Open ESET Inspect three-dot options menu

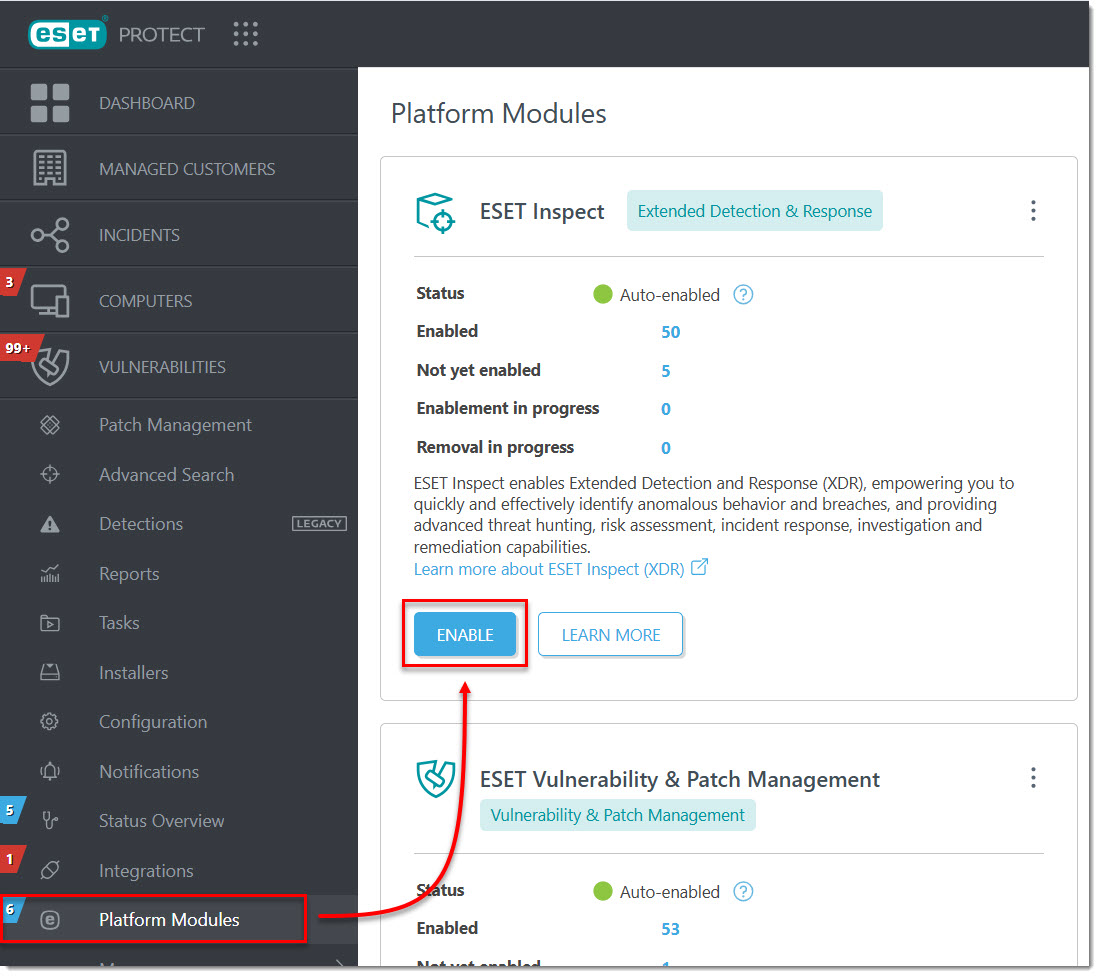pos(1033,211)
